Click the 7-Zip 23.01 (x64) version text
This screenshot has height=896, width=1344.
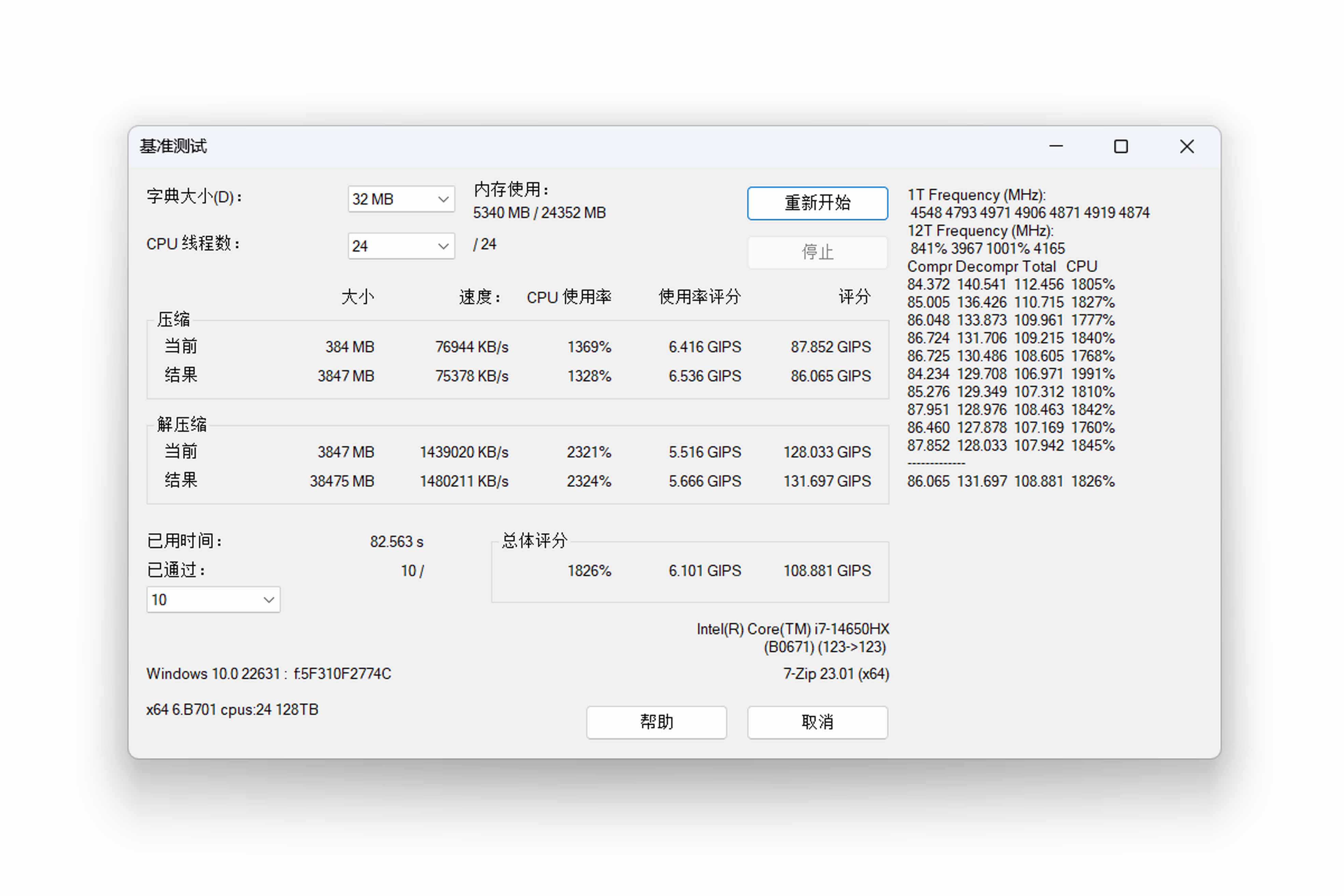pyautogui.click(x=836, y=674)
